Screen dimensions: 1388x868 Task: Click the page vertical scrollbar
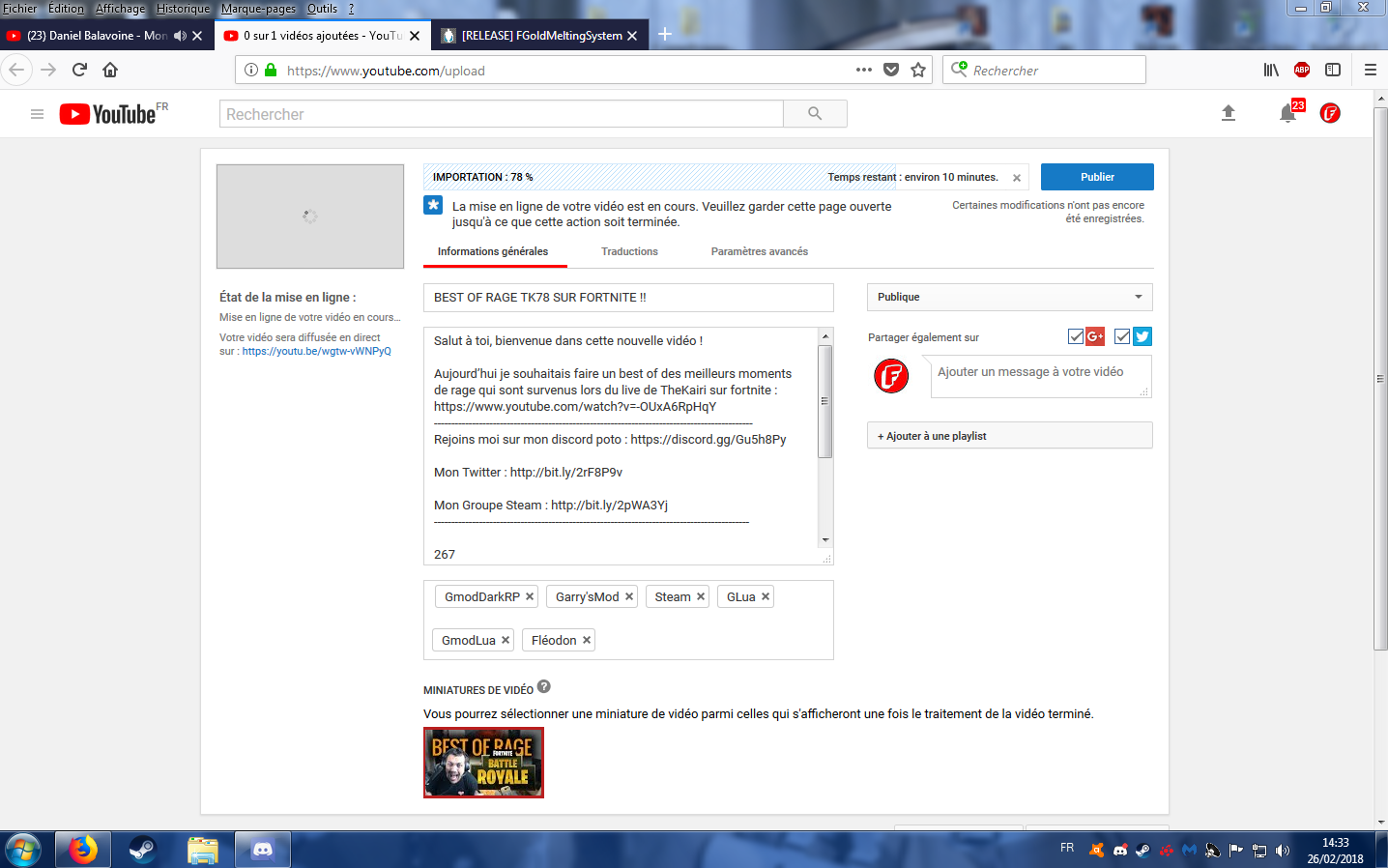[x=1380, y=377]
